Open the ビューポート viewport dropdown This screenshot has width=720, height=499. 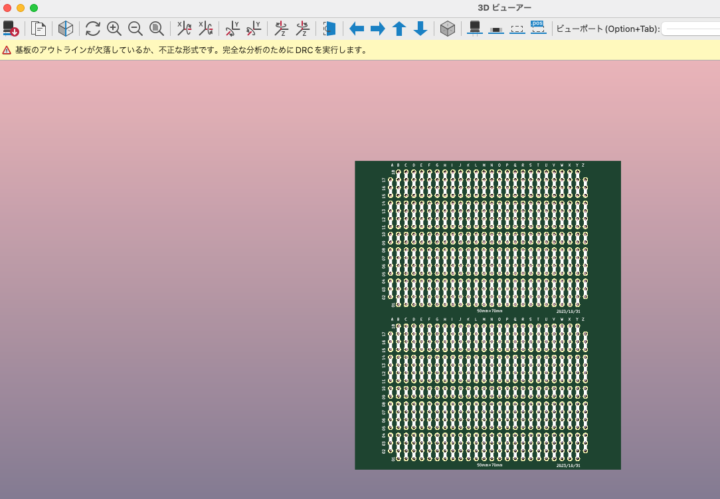(x=690, y=29)
